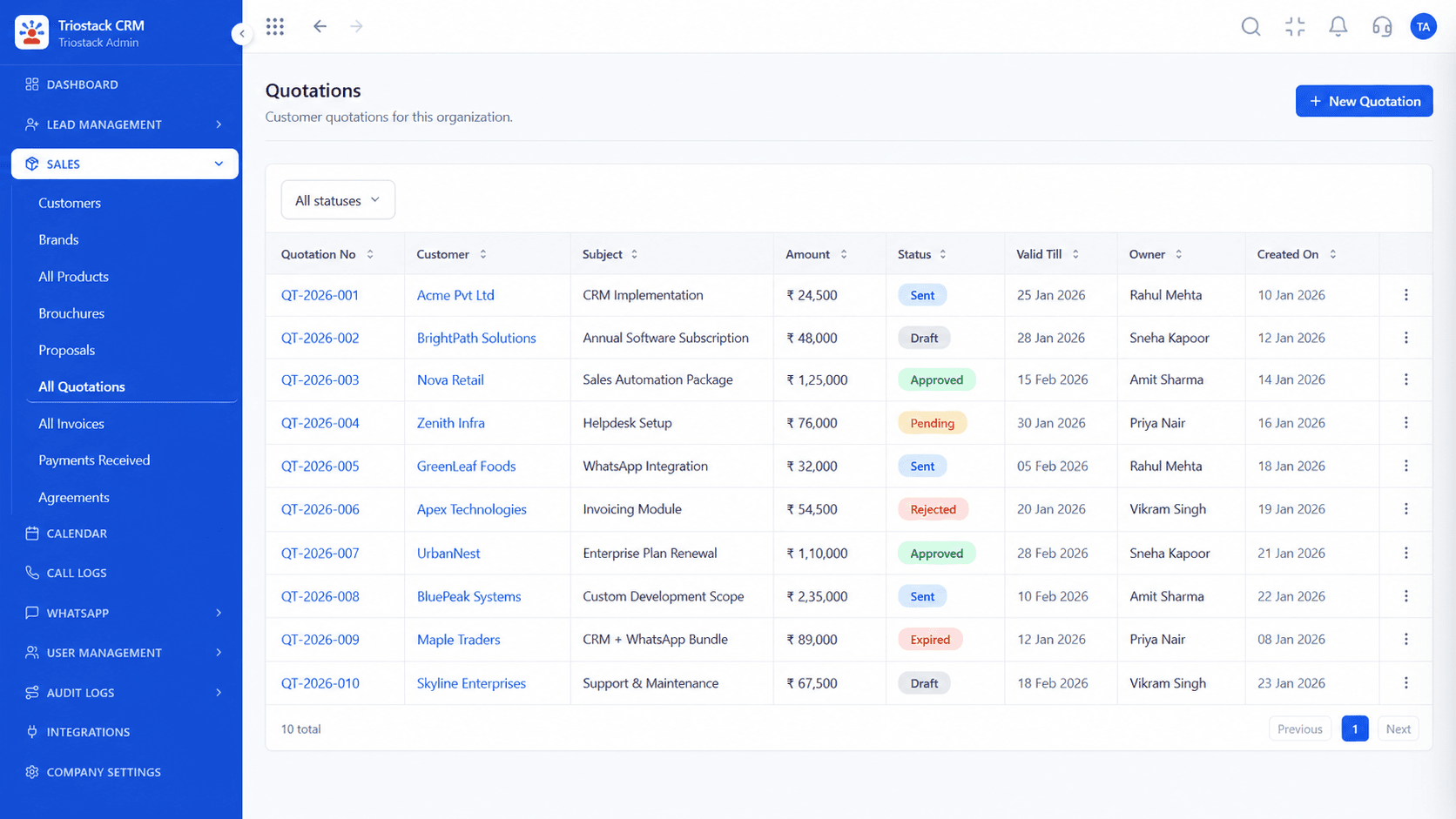This screenshot has width=1456, height=819.
Task: Open search with the magnifier icon
Action: 1250,26
